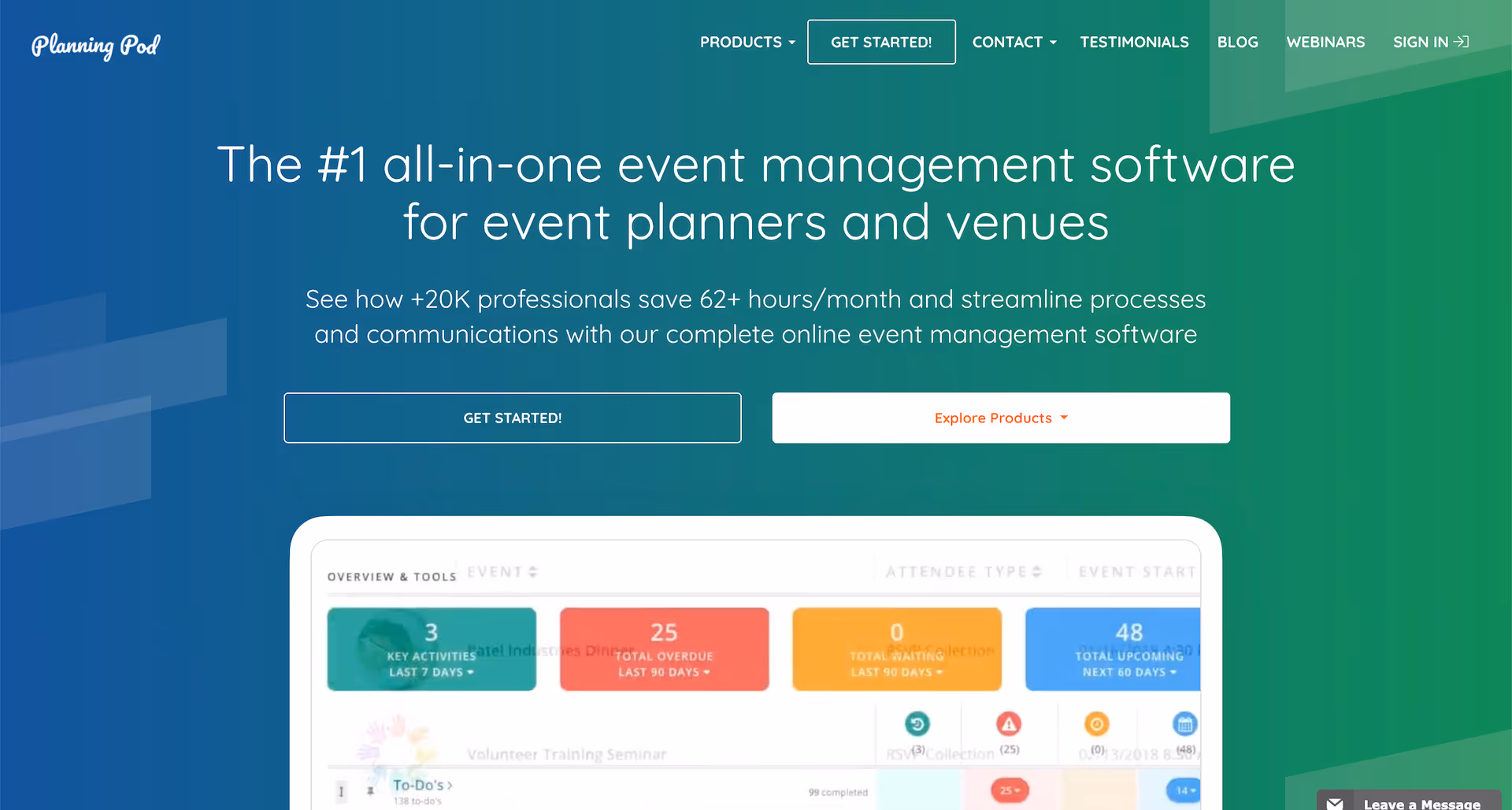
Task: Click the large Get Started button under the headline
Action: point(513,418)
